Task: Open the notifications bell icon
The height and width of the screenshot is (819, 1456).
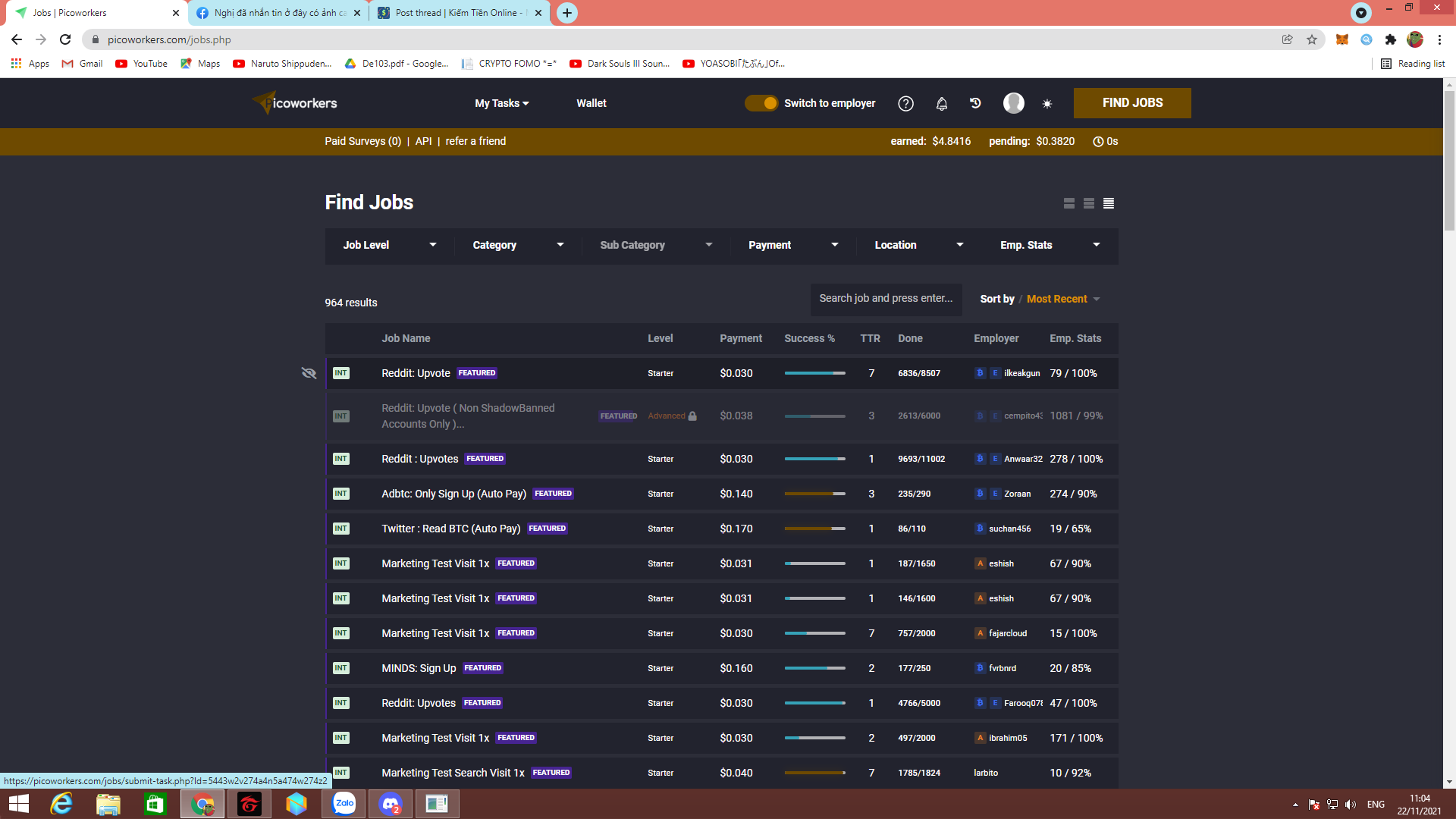Action: click(941, 104)
